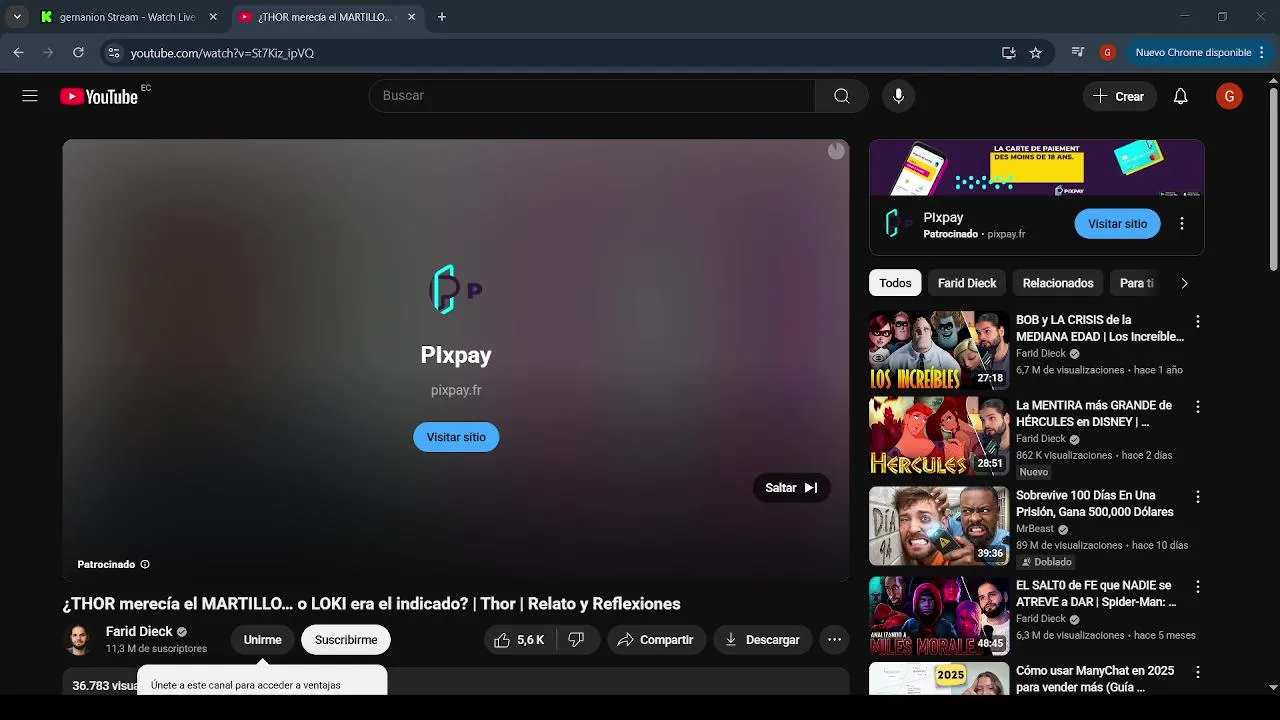Close the germanion Stream tab

coord(213,17)
